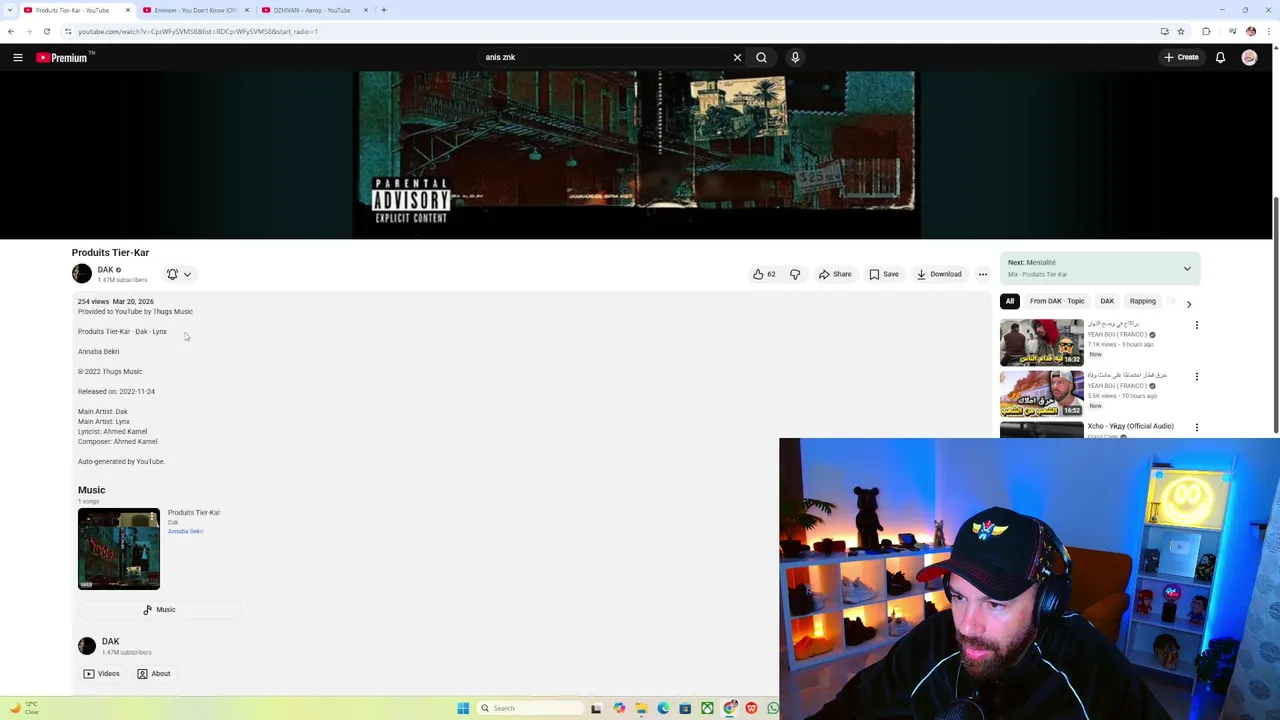
Task: Clear the search box text with X
Action: [x=737, y=57]
